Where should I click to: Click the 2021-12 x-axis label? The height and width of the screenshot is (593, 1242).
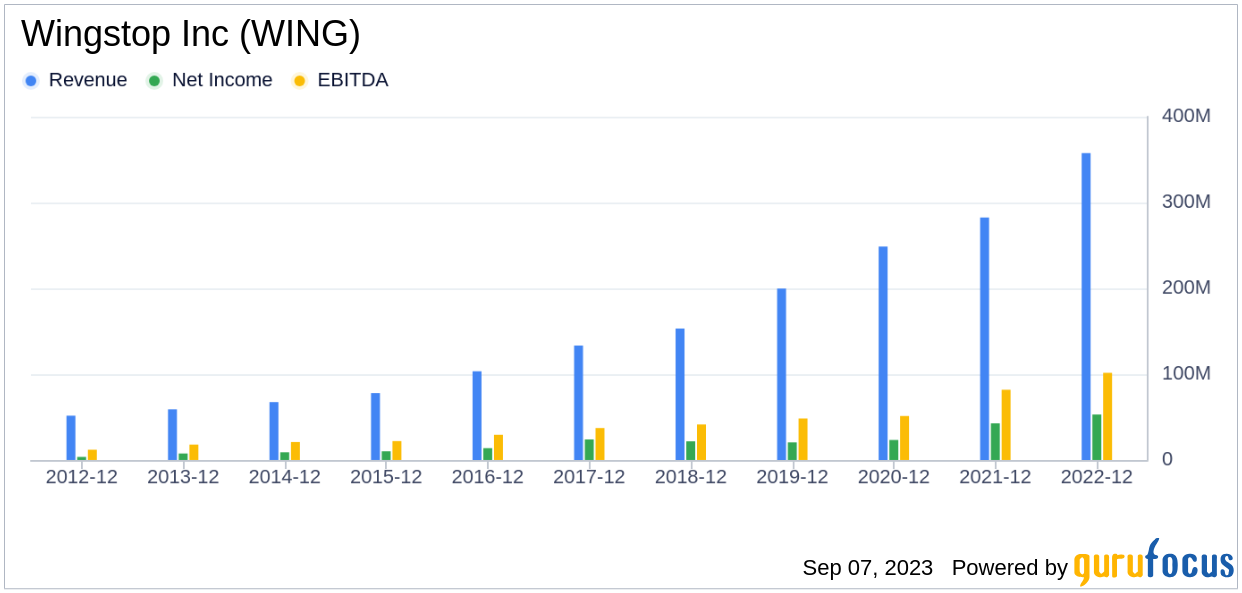(995, 478)
